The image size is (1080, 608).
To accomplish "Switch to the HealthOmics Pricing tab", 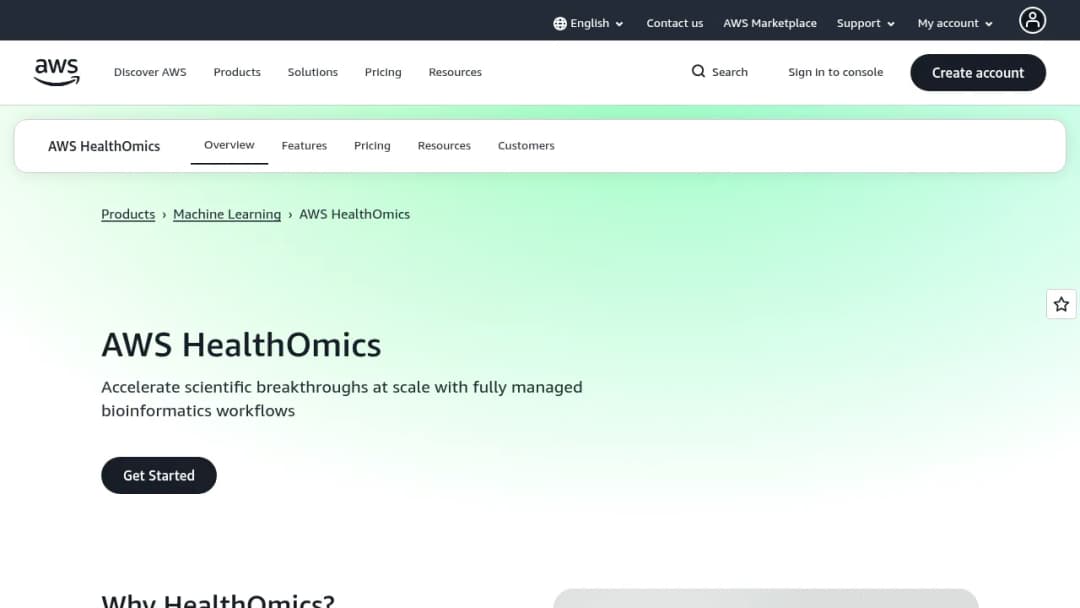I will tap(372, 146).
